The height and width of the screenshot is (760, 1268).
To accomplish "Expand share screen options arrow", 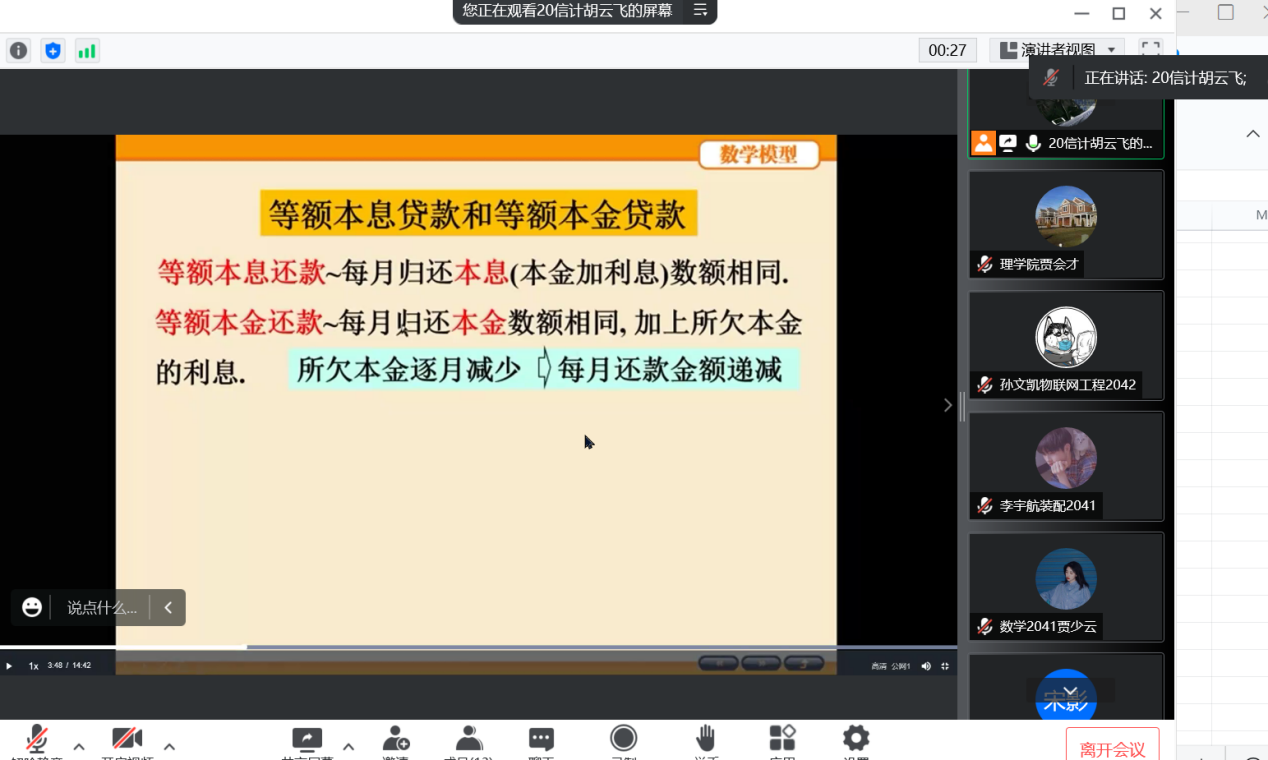I will click(348, 746).
